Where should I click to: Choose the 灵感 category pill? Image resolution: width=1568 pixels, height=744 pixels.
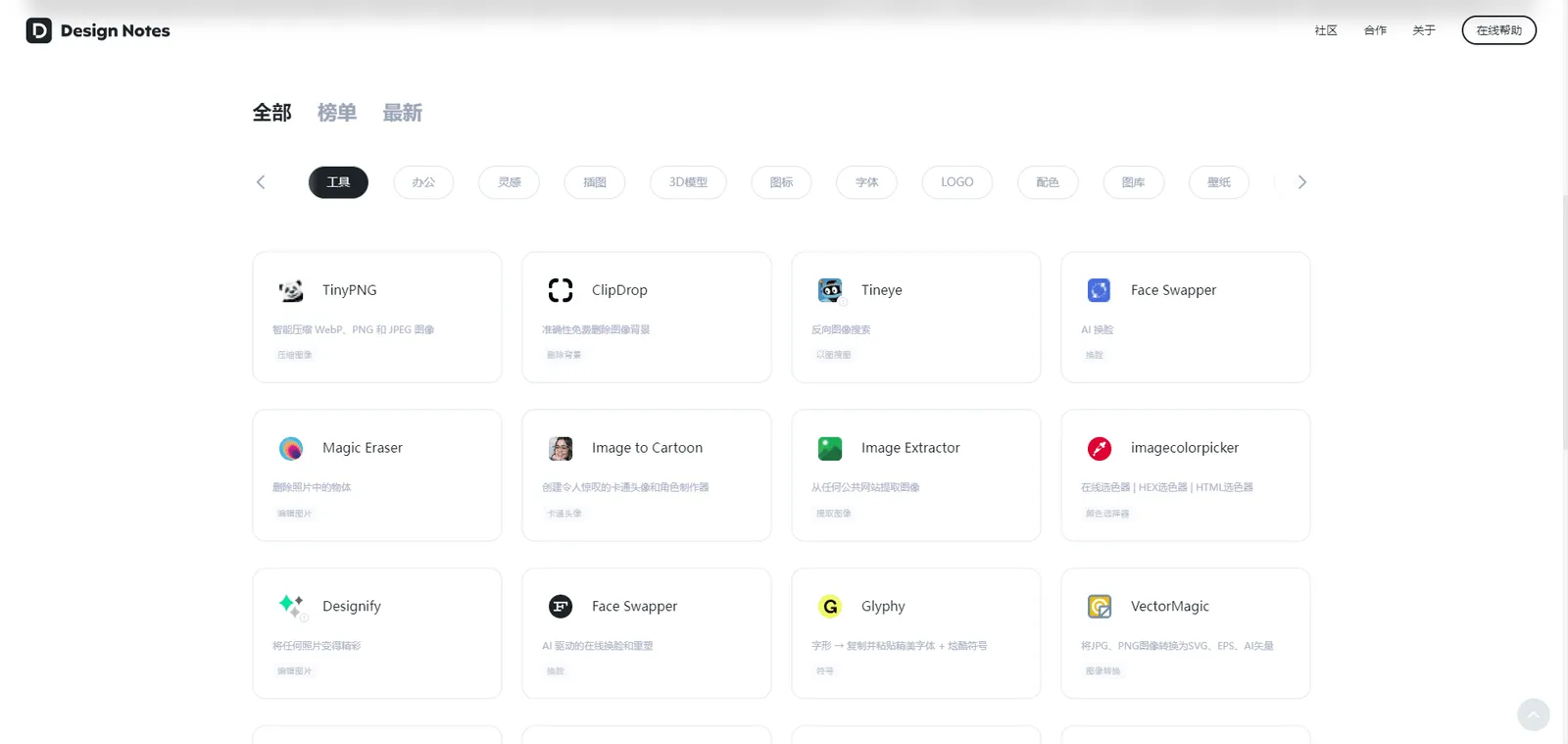pyautogui.click(x=510, y=182)
